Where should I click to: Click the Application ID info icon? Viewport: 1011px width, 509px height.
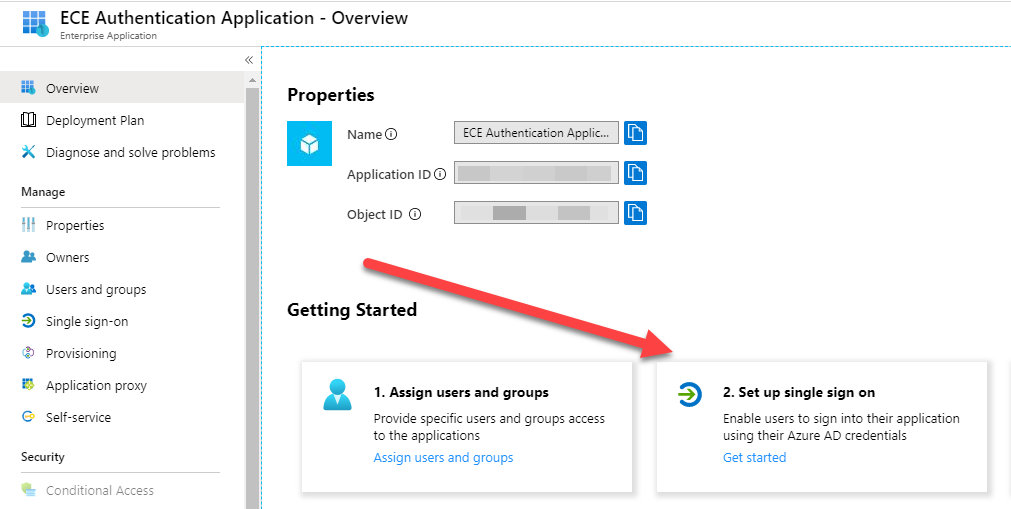440,174
